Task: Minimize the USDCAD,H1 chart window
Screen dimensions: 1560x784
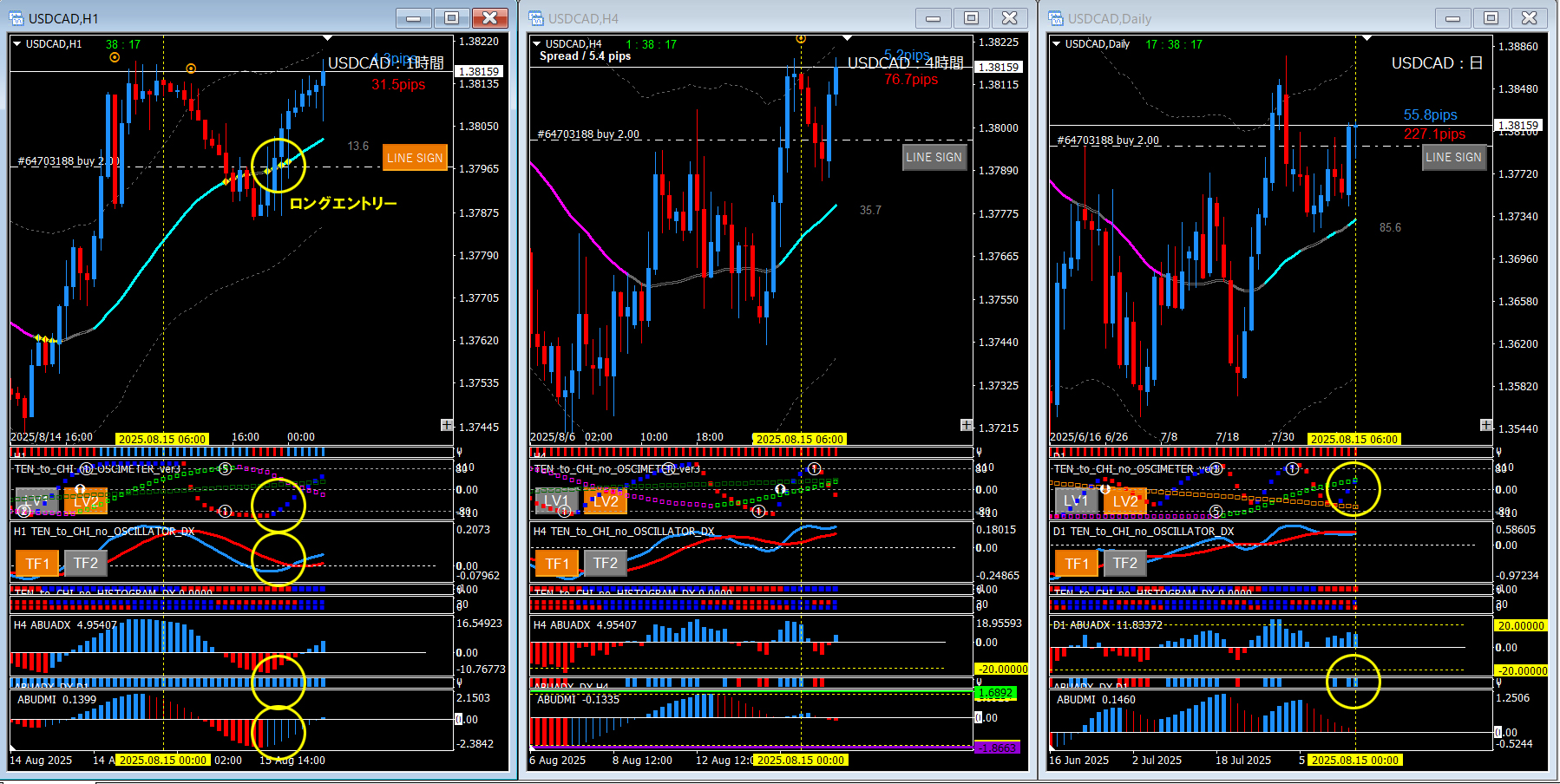Action: tap(414, 18)
